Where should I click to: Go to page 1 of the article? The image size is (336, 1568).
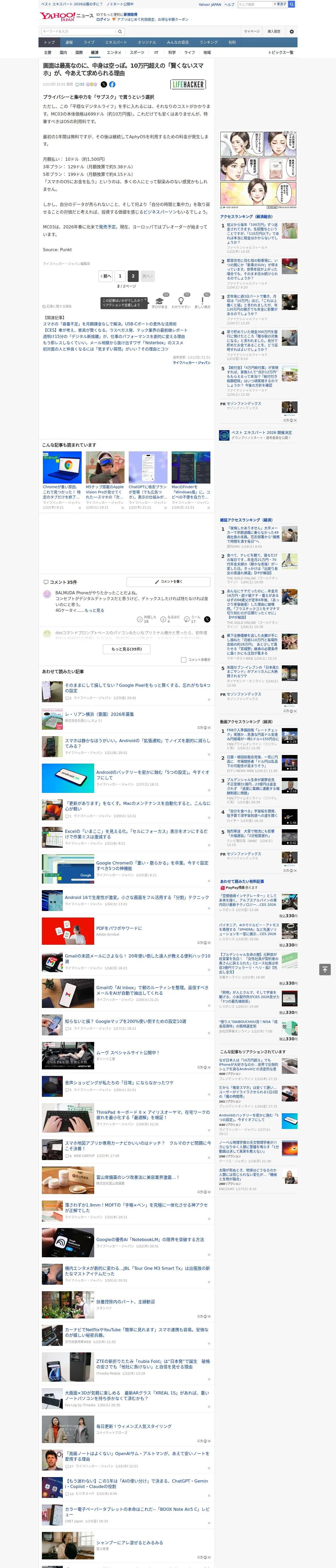pos(120,276)
